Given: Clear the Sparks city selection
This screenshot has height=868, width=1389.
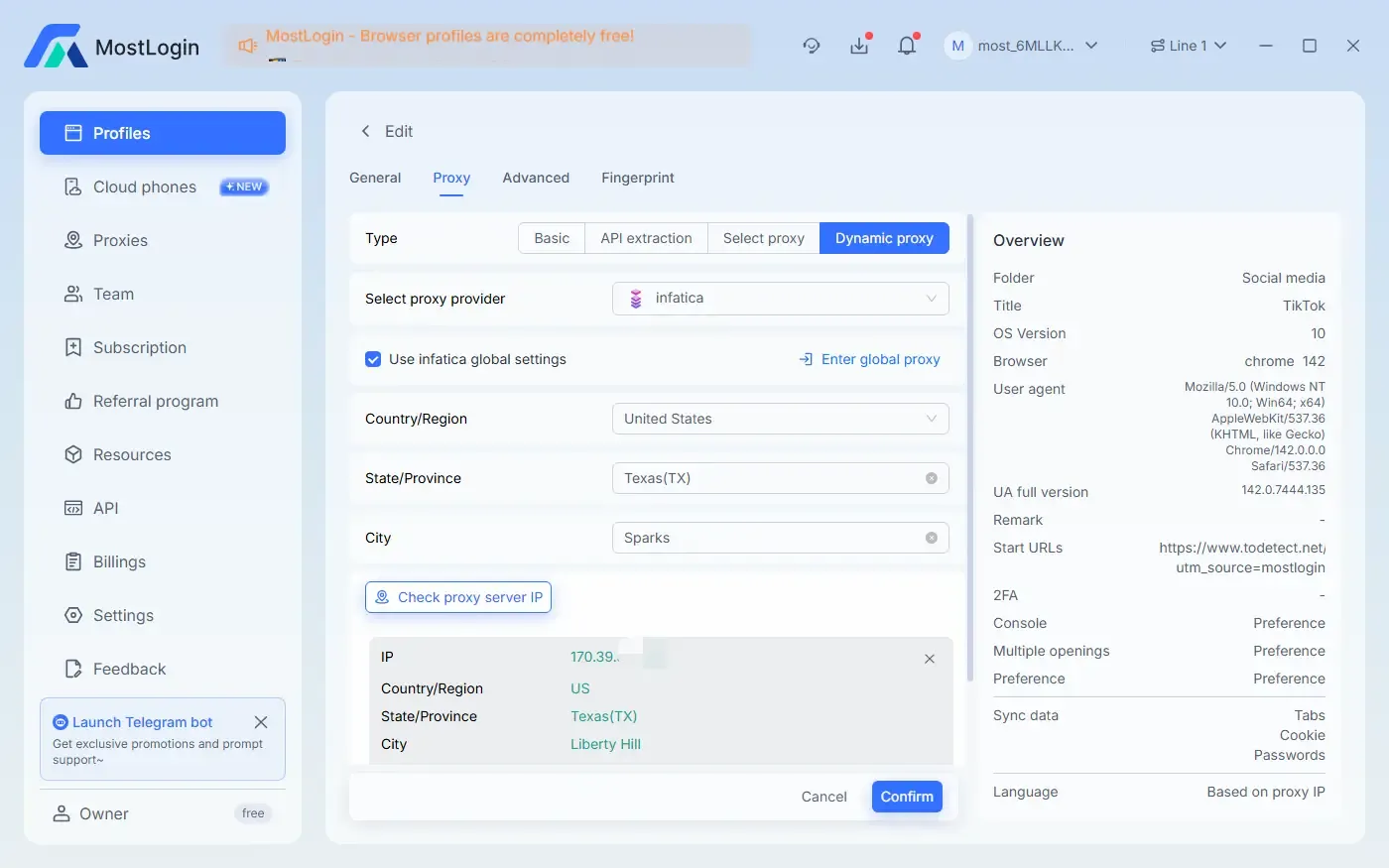Looking at the screenshot, I should (x=931, y=538).
